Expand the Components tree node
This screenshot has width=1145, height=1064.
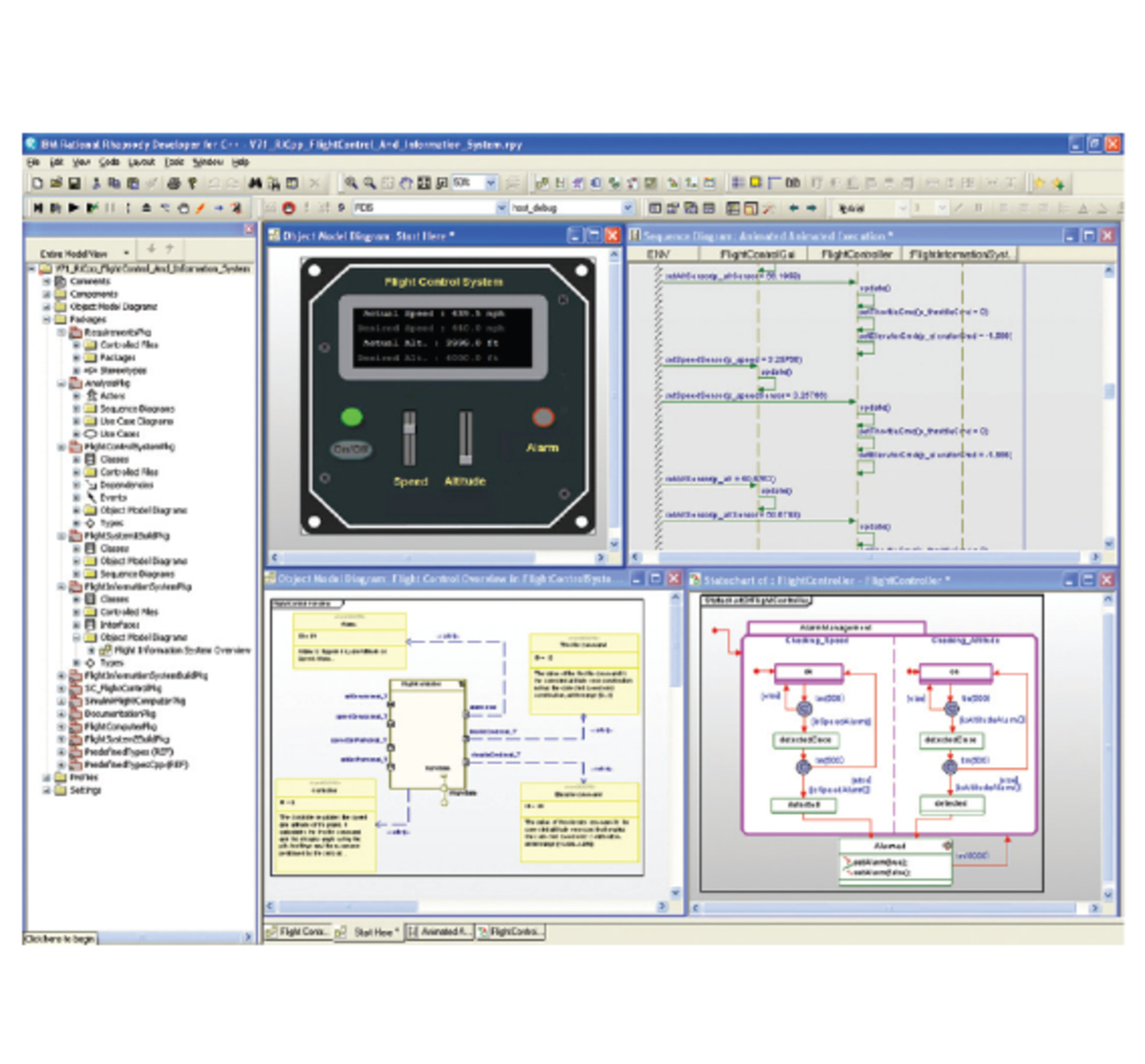pyautogui.click(x=47, y=293)
